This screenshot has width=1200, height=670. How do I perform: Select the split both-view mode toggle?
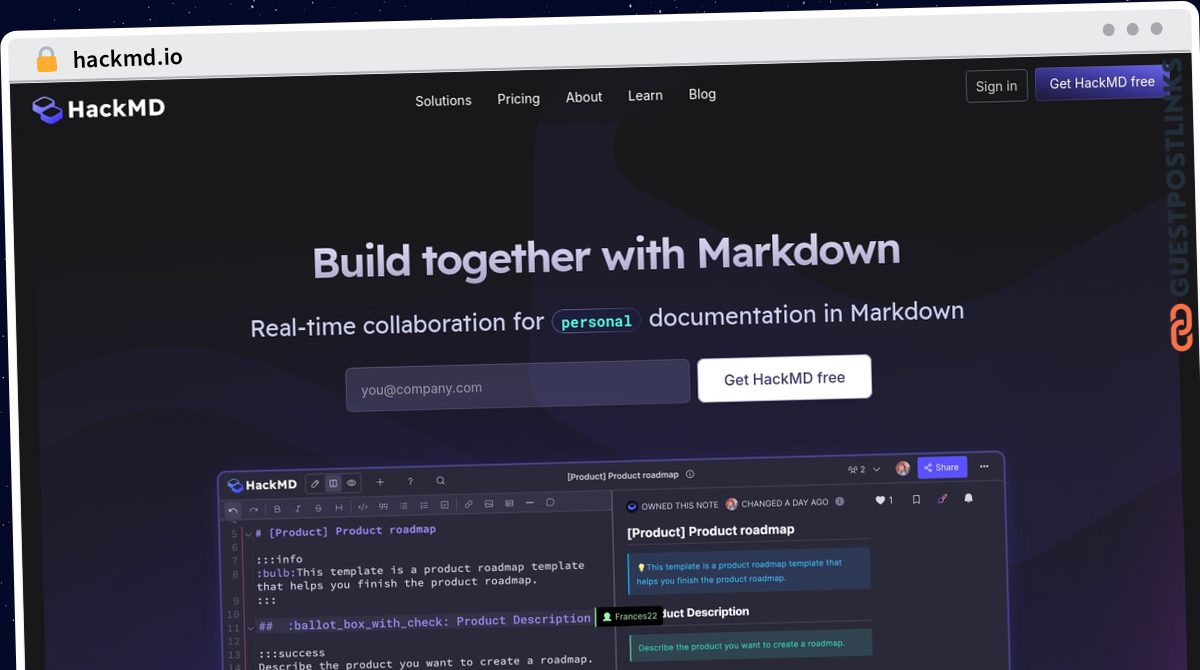click(333, 483)
